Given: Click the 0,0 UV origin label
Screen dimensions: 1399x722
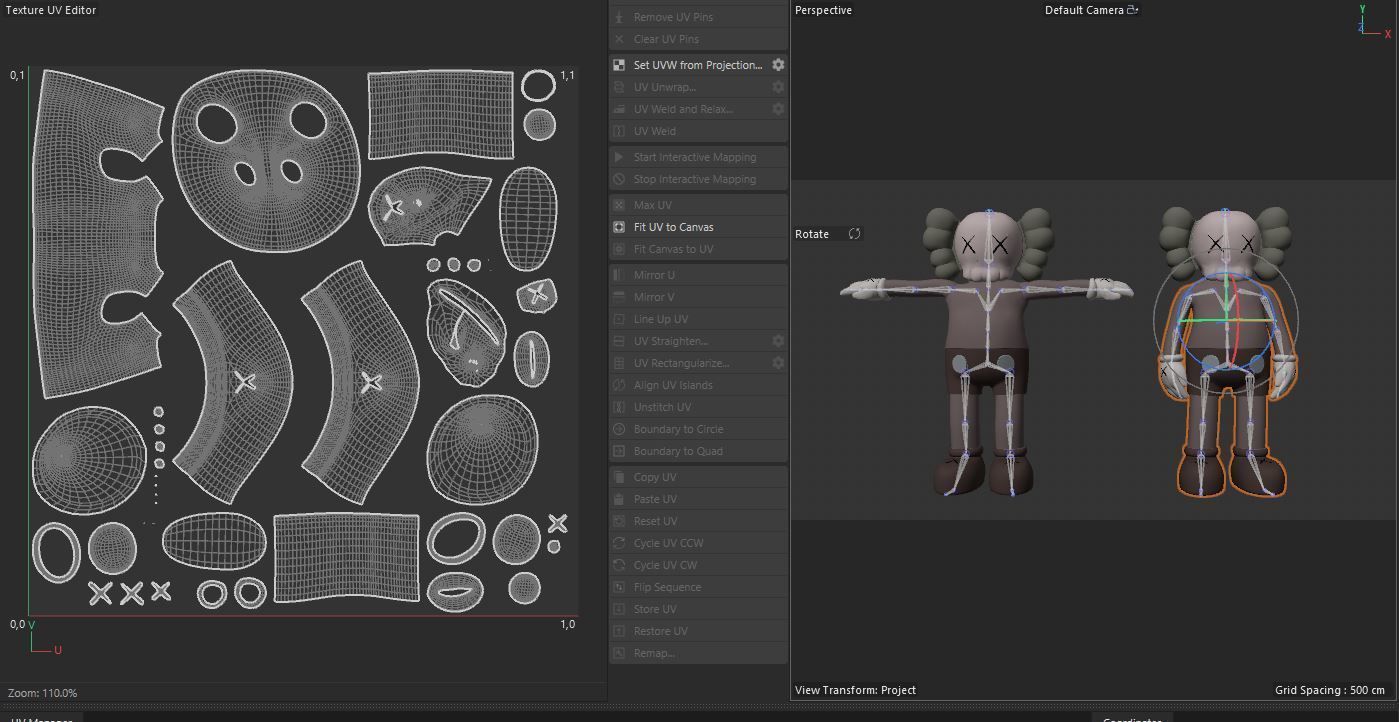Looking at the screenshot, I should coord(17,624).
